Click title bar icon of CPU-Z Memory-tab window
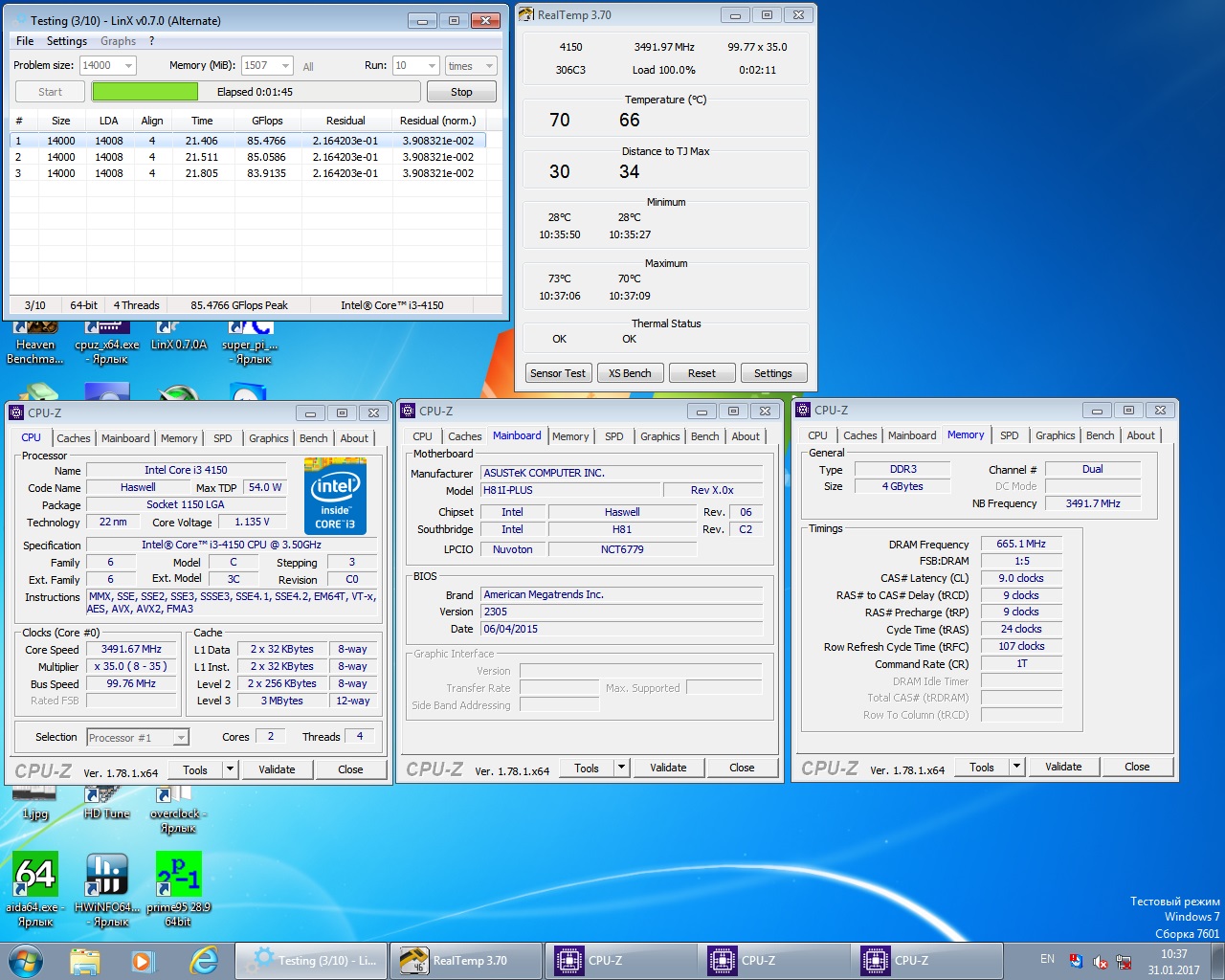1225x980 pixels. pyautogui.click(x=804, y=410)
